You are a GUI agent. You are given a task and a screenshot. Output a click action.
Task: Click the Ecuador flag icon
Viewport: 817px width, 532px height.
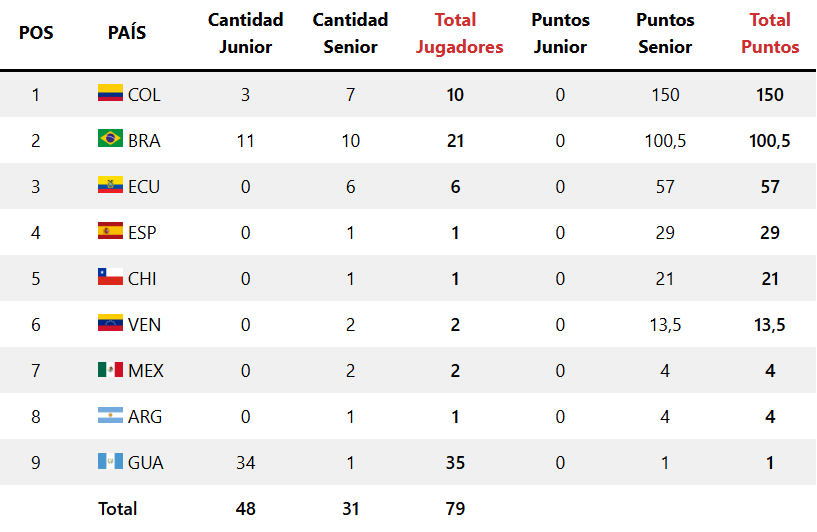[x=110, y=185]
